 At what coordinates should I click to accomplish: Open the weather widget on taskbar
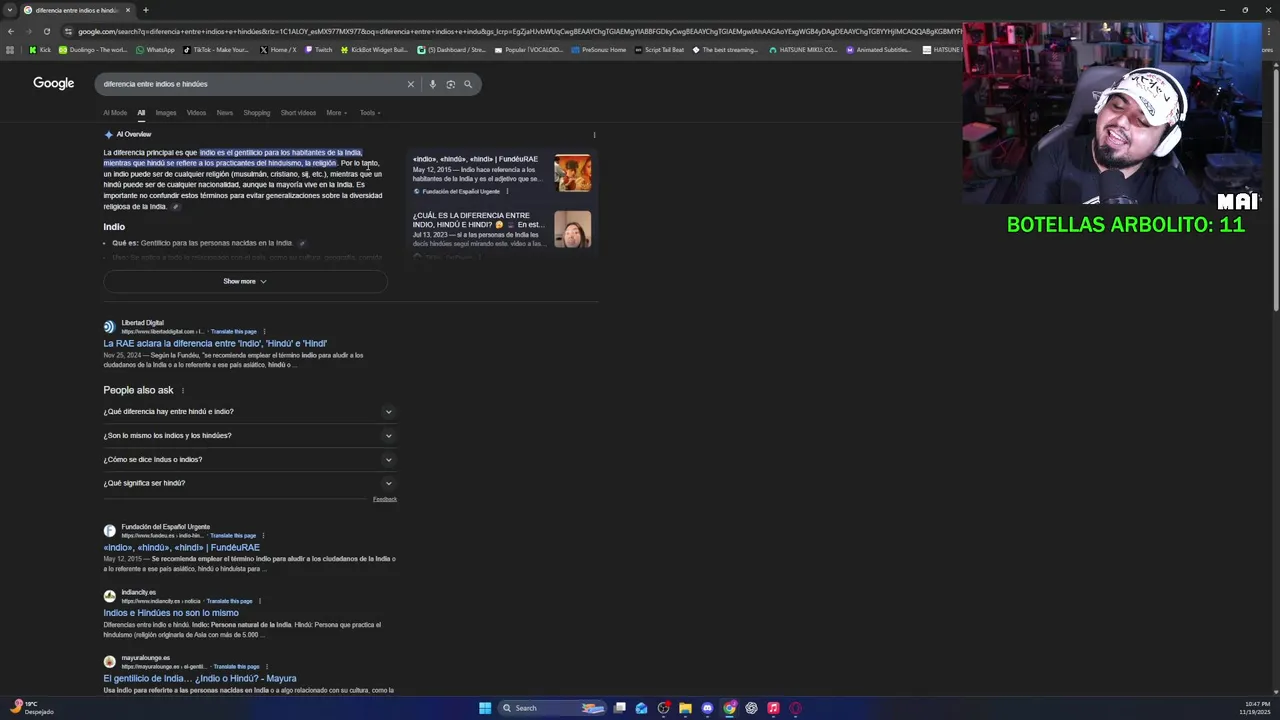(x=30, y=708)
